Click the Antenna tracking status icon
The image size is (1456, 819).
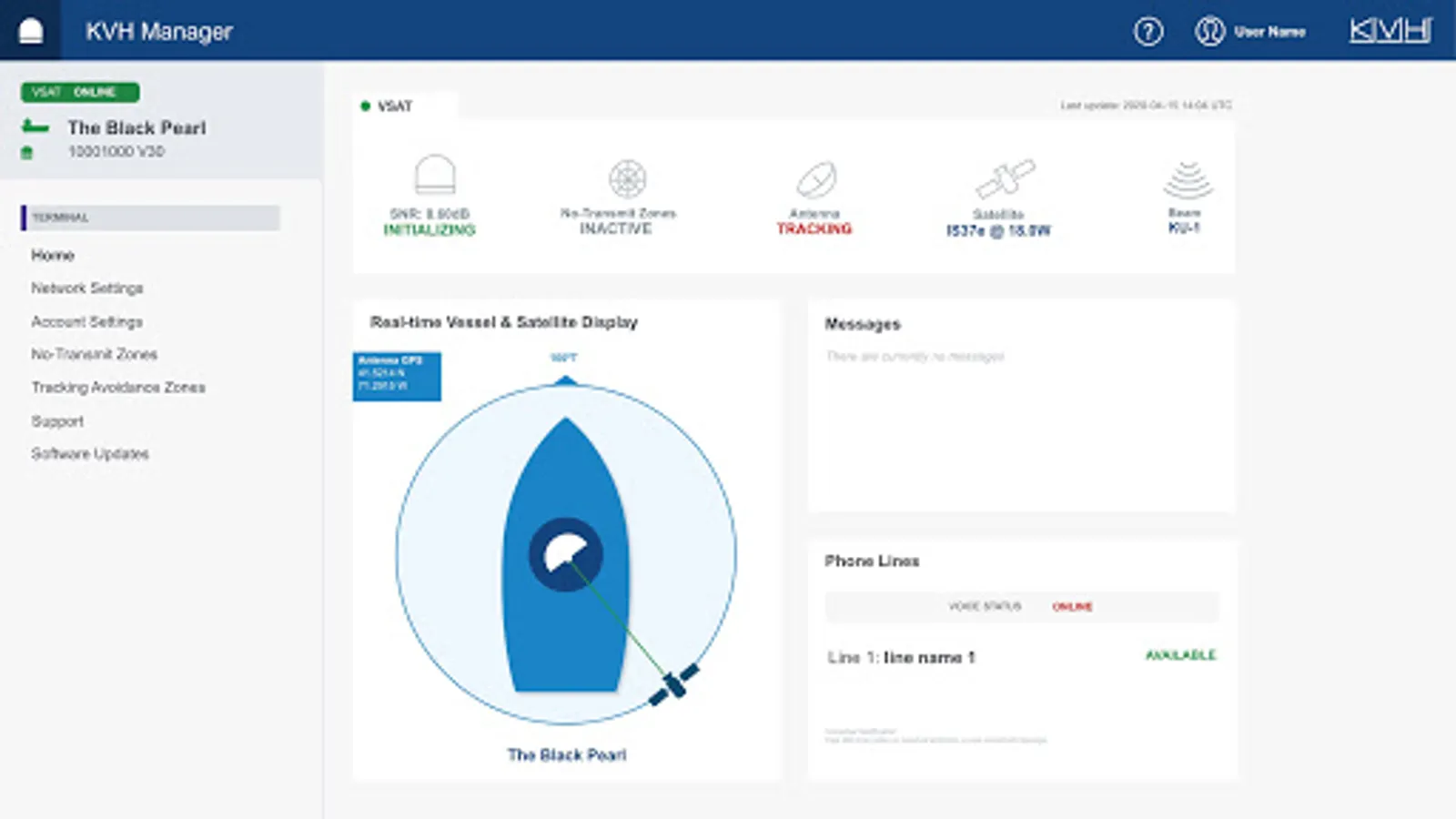coord(816,179)
